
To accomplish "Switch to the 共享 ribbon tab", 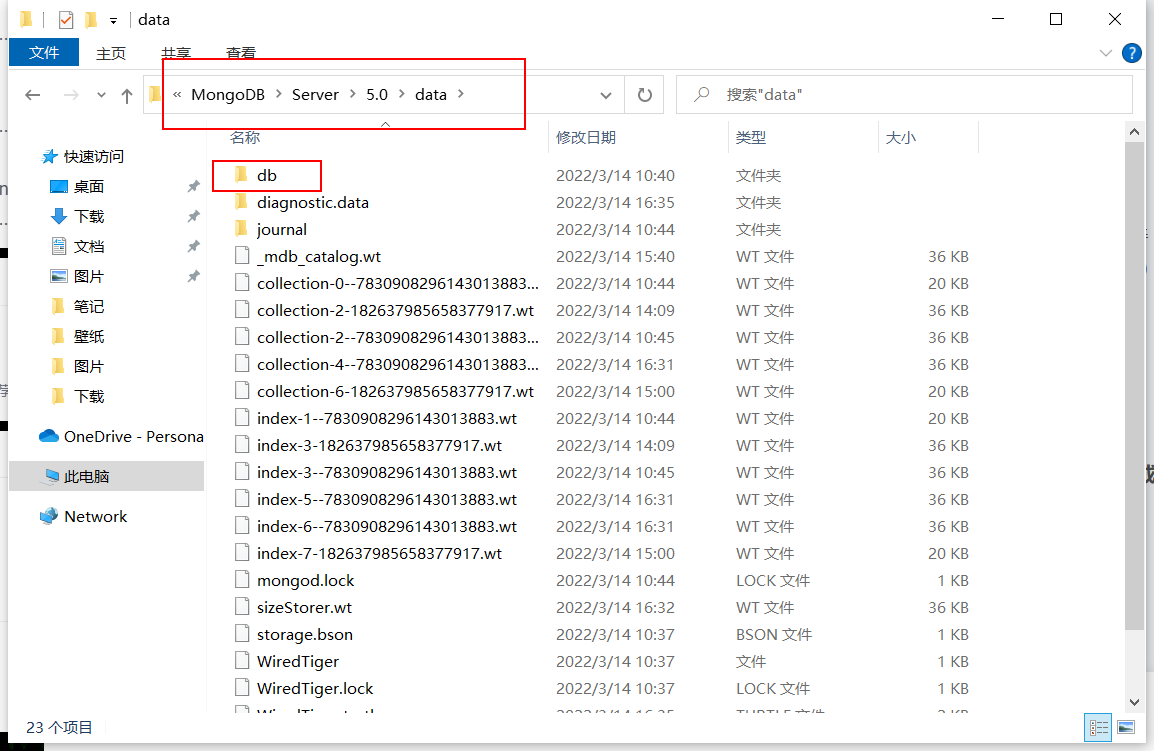I will 176,54.
